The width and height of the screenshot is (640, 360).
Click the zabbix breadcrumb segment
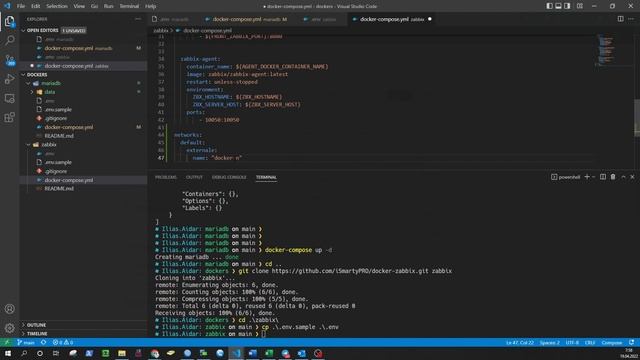(x=161, y=30)
